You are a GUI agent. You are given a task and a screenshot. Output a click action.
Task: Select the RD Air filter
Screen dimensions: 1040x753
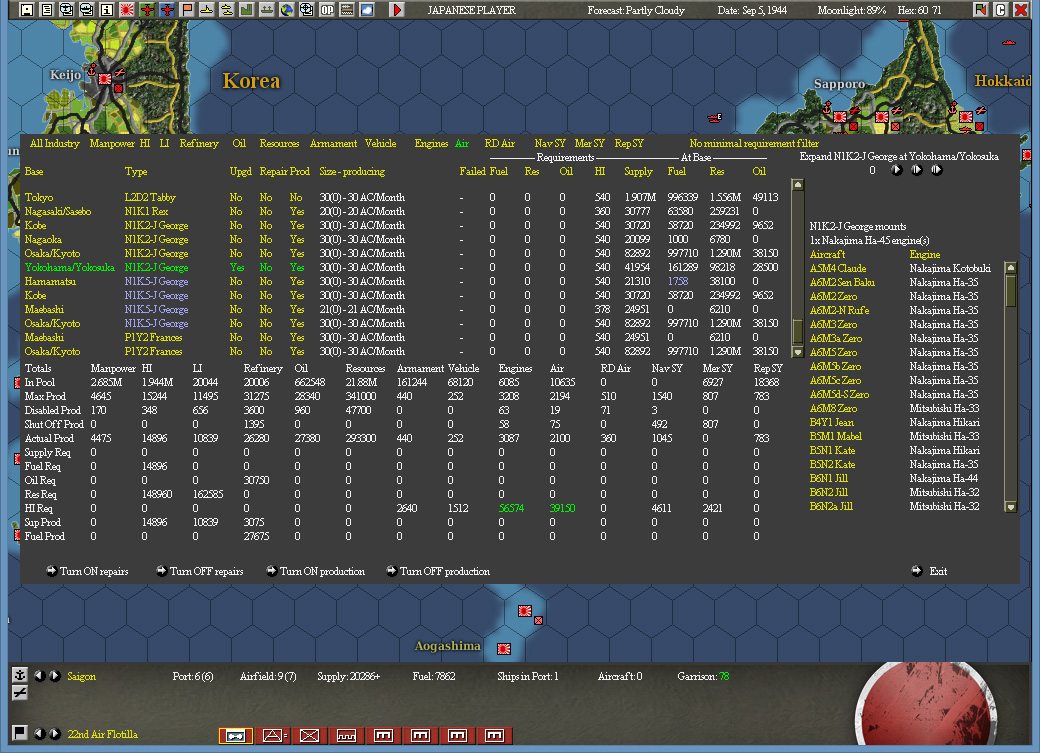tap(499, 143)
